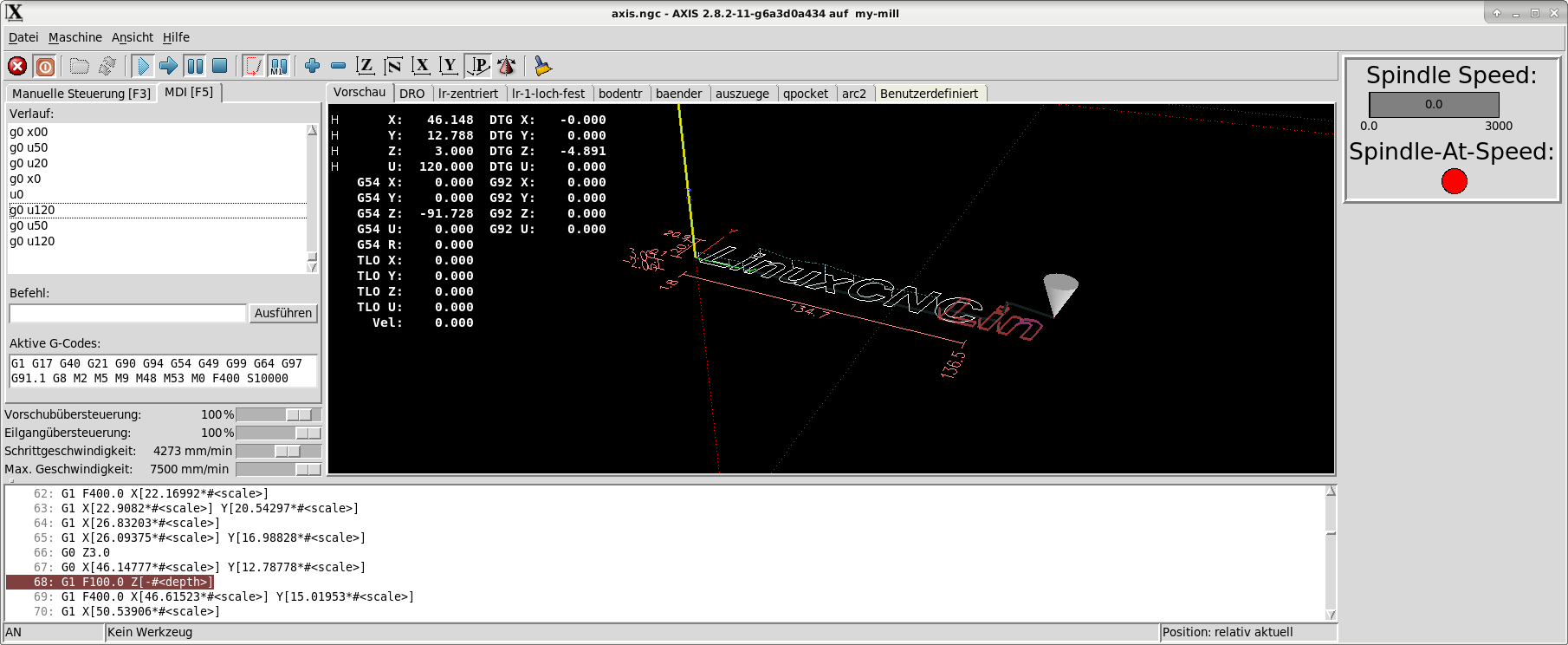Open the Datei menu
This screenshot has height=645, width=1568.
(x=23, y=37)
